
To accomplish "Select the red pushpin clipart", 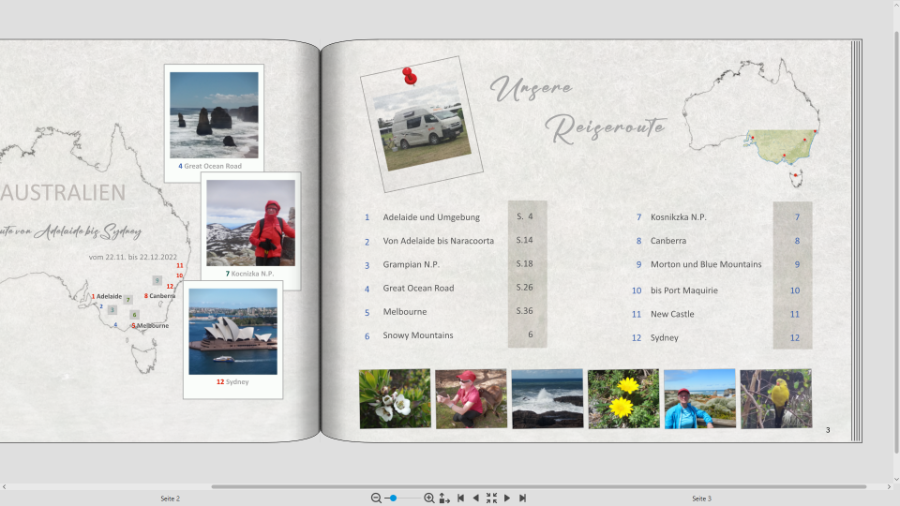I will point(408,75).
